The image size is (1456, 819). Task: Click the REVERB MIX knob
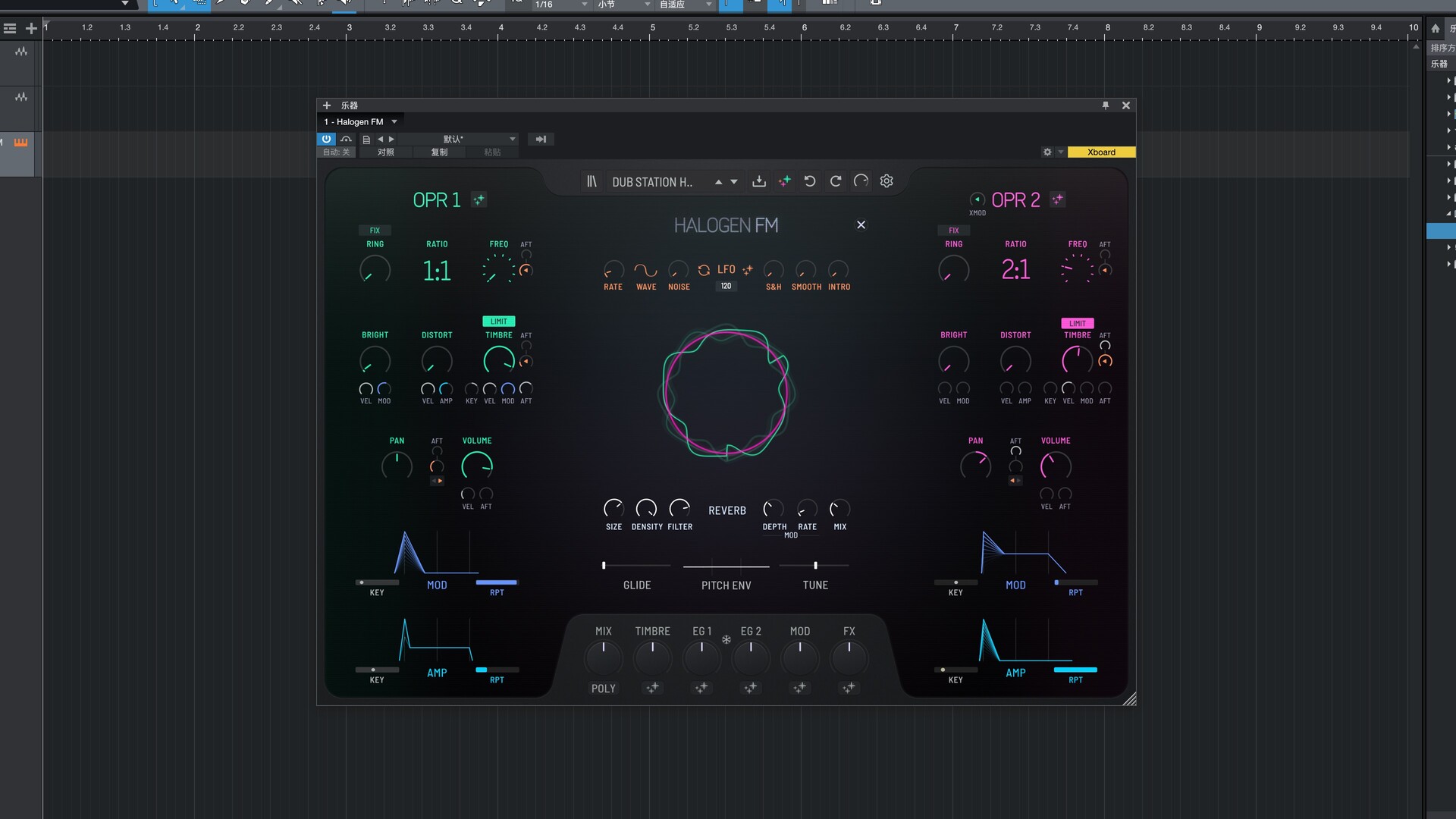pos(839,509)
